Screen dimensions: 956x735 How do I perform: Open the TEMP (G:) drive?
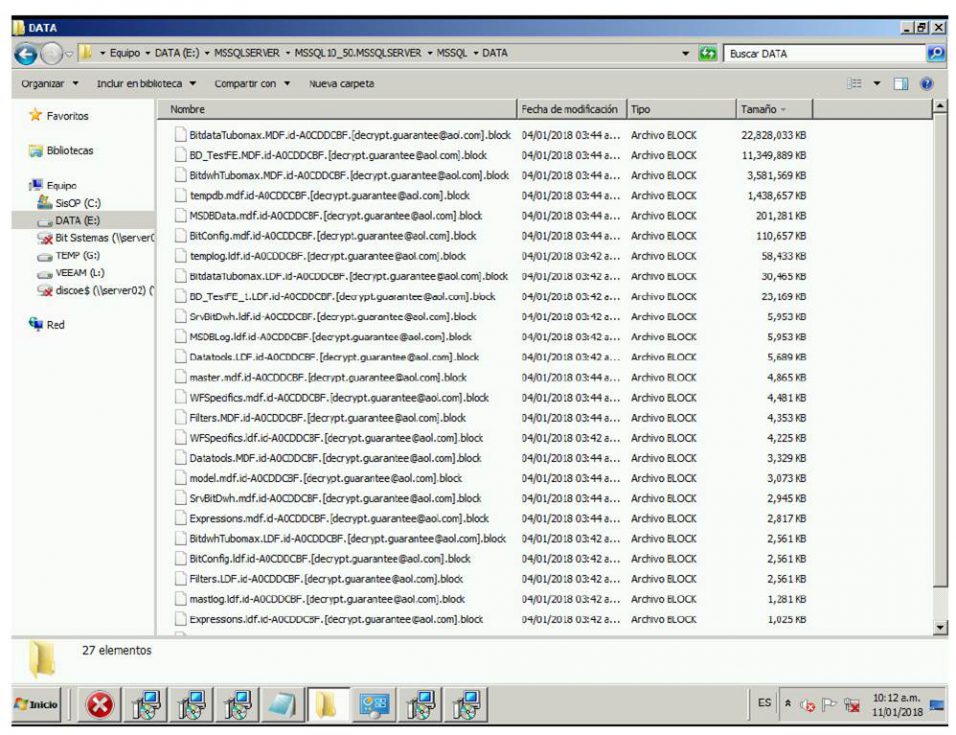point(69,255)
